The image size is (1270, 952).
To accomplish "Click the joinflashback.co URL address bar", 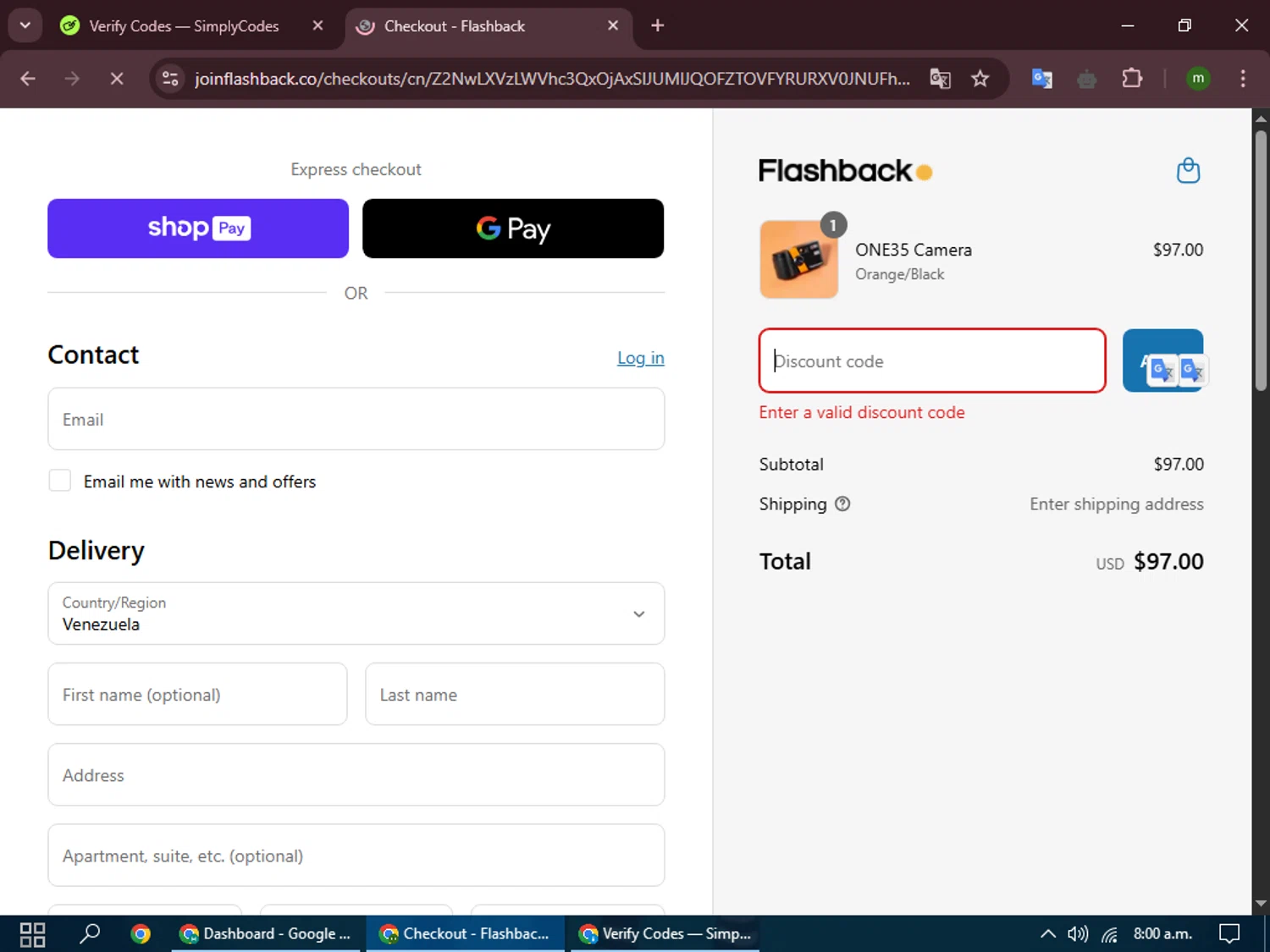I will pos(552,79).
